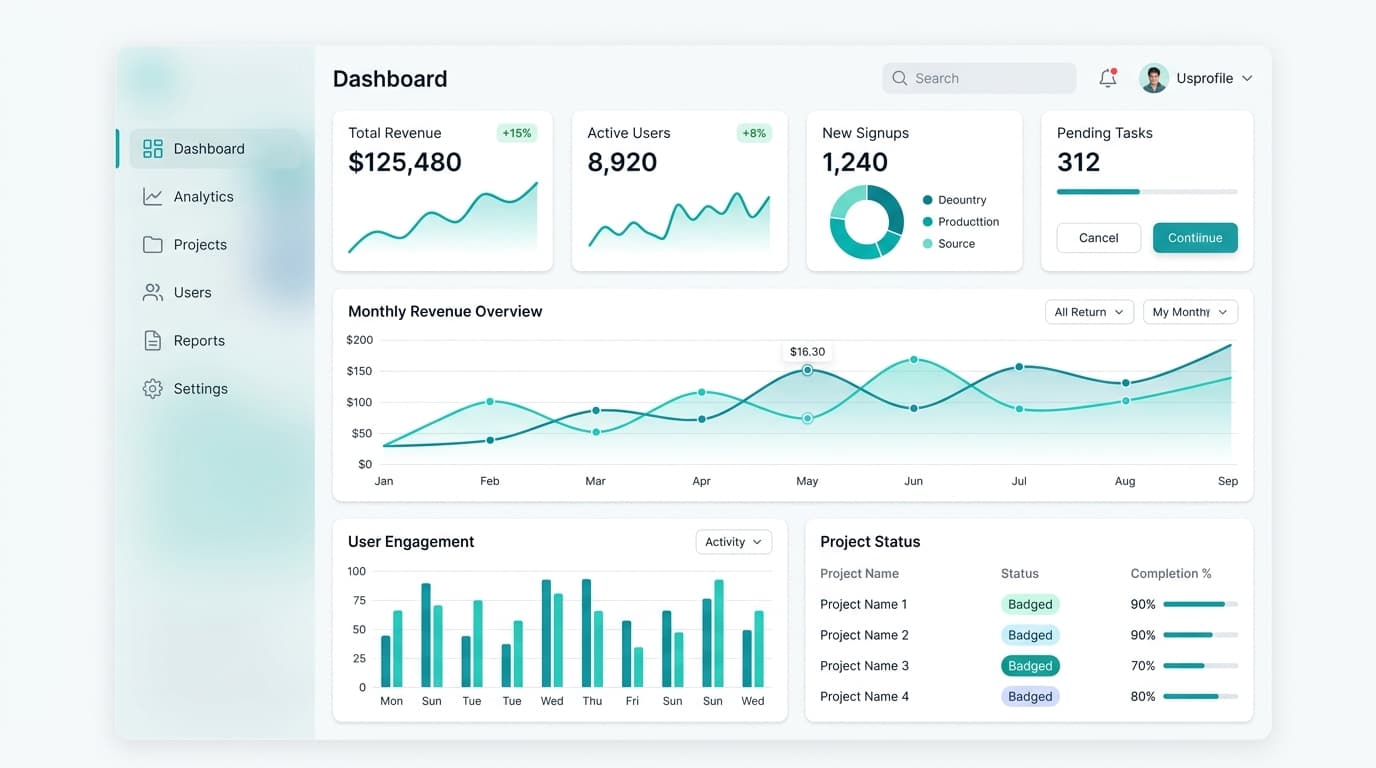The image size is (1376, 768).
Task: Click Project Name 3 completion bar
Action: point(1200,666)
